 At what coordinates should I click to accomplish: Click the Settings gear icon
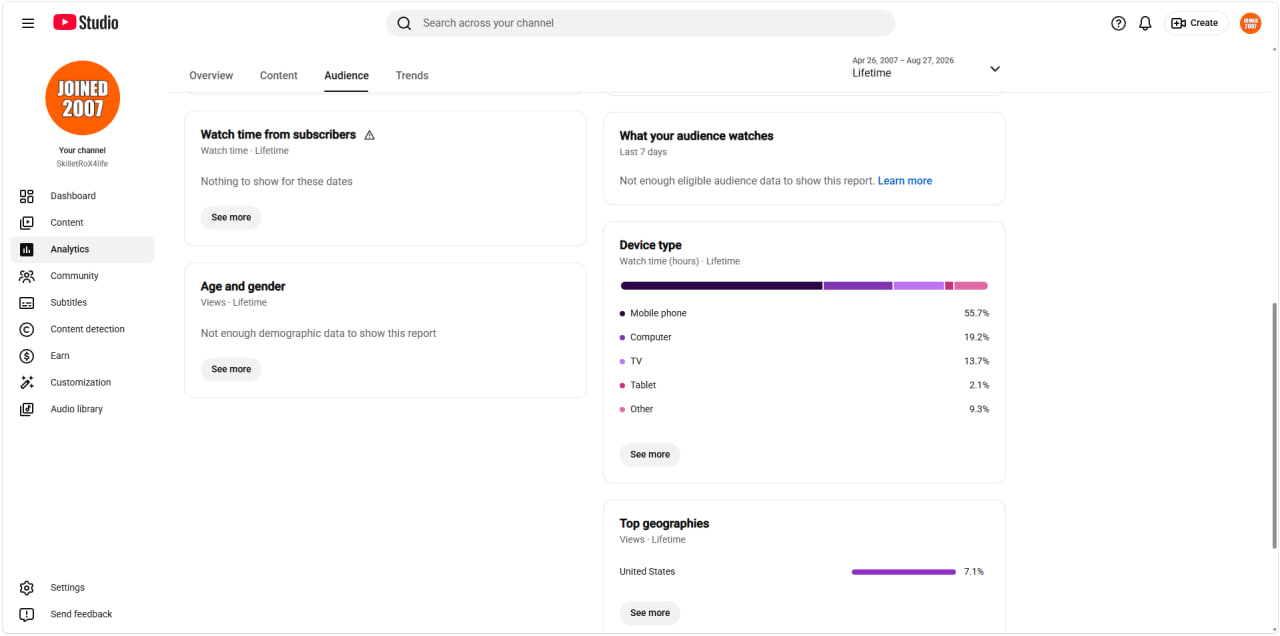(x=27, y=588)
